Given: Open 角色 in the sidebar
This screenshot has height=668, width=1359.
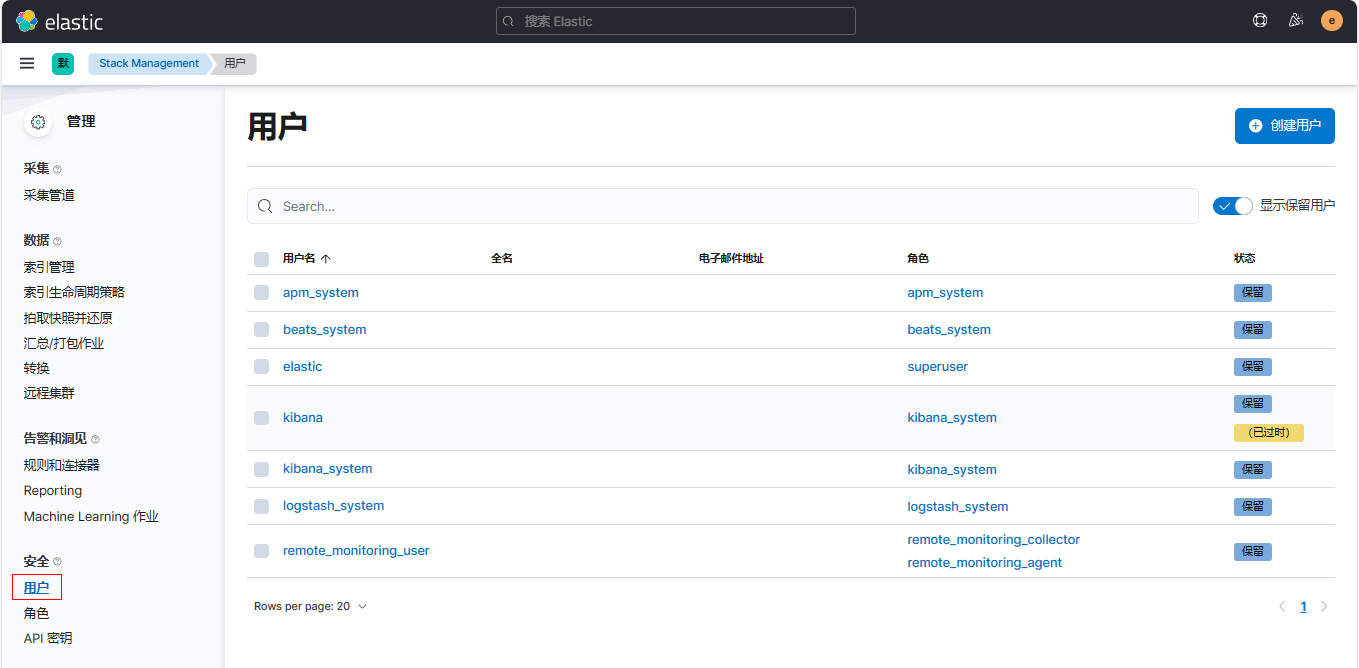Looking at the screenshot, I should click(x=37, y=613).
